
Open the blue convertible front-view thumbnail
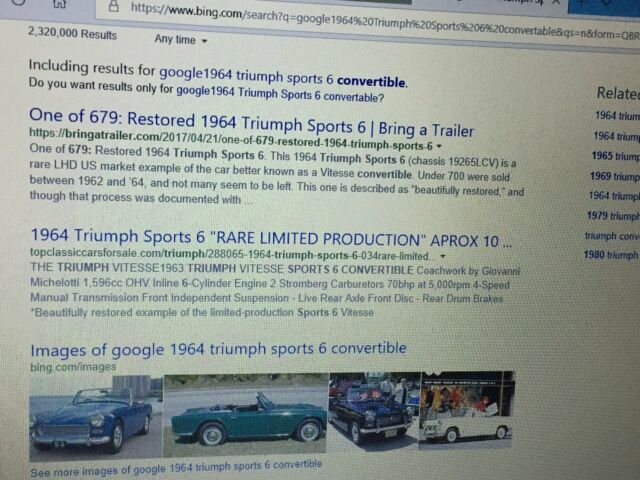96,418
